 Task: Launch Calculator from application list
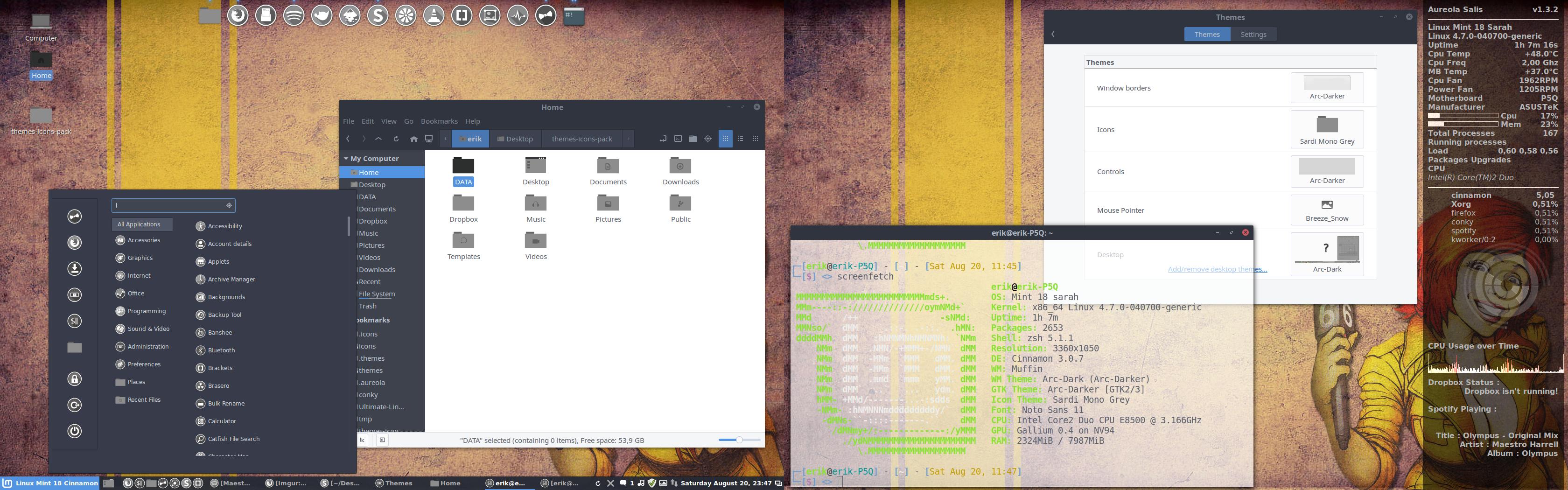[x=216, y=421]
